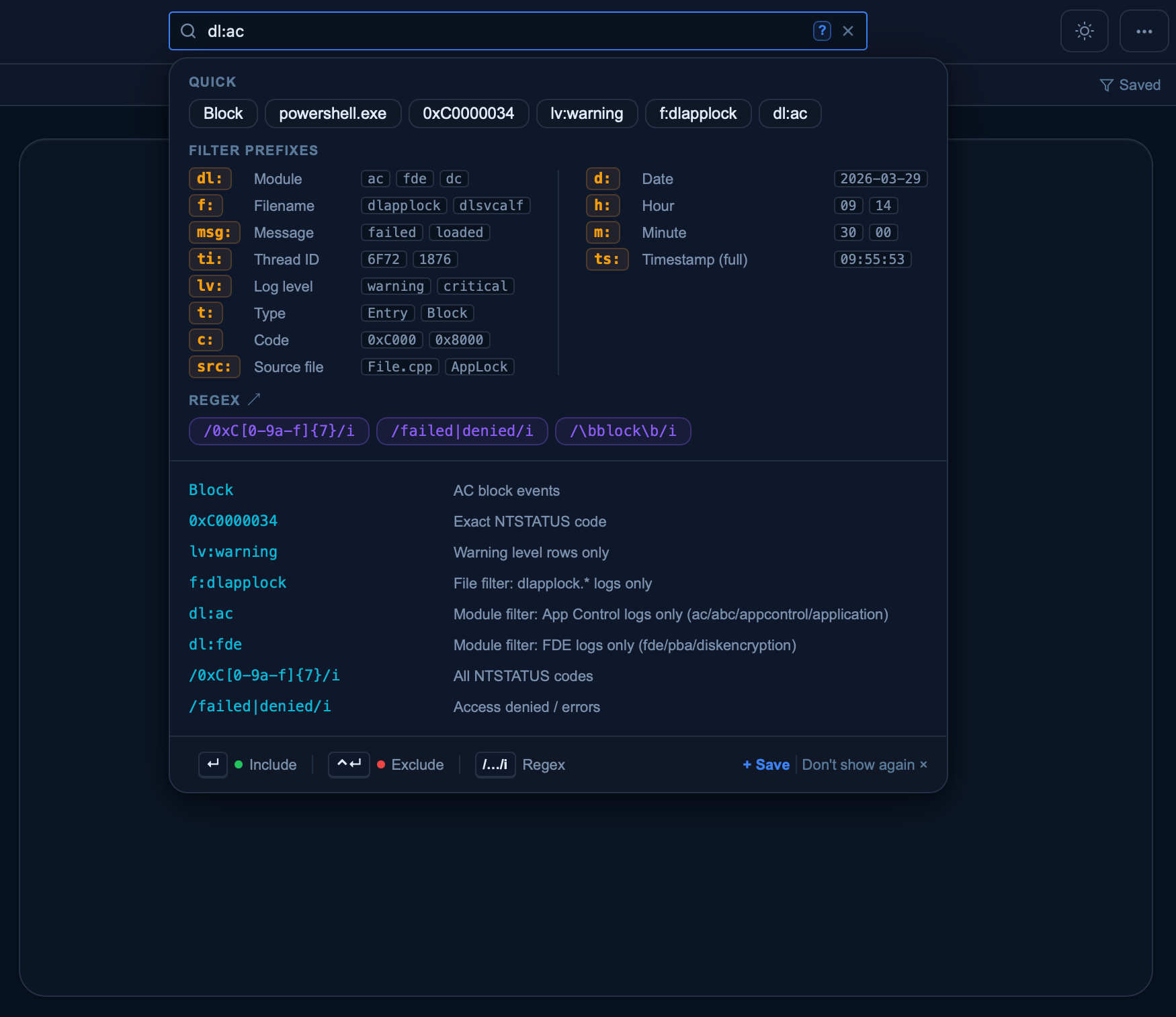Select the 0xC0000034 quick chip
The image size is (1176, 1017).
point(468,114)
